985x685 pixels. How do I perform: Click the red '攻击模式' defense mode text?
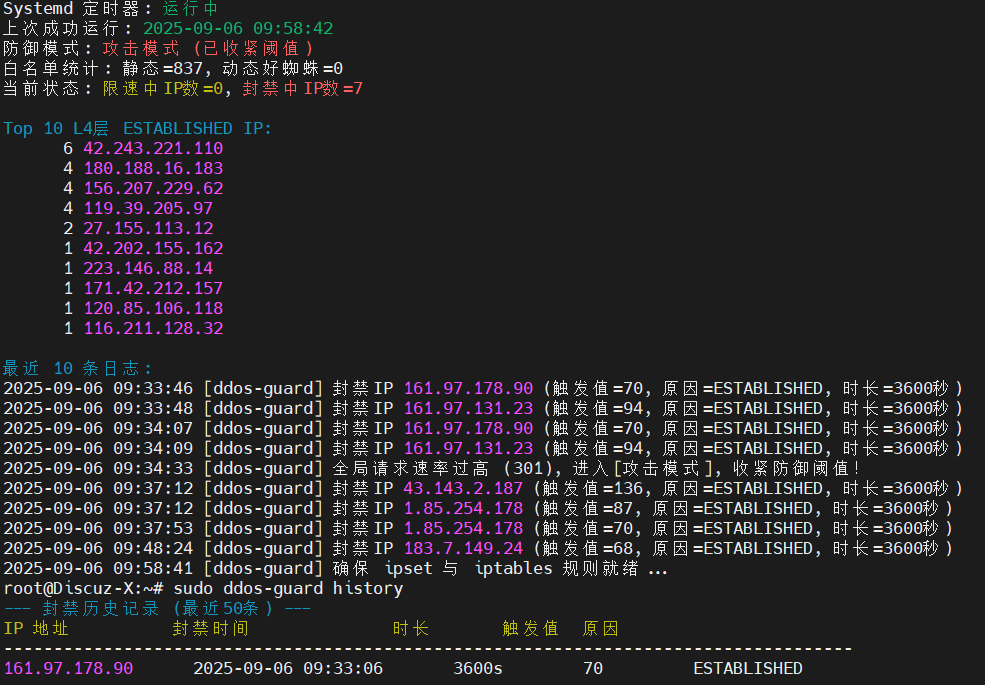pos(141,48)
